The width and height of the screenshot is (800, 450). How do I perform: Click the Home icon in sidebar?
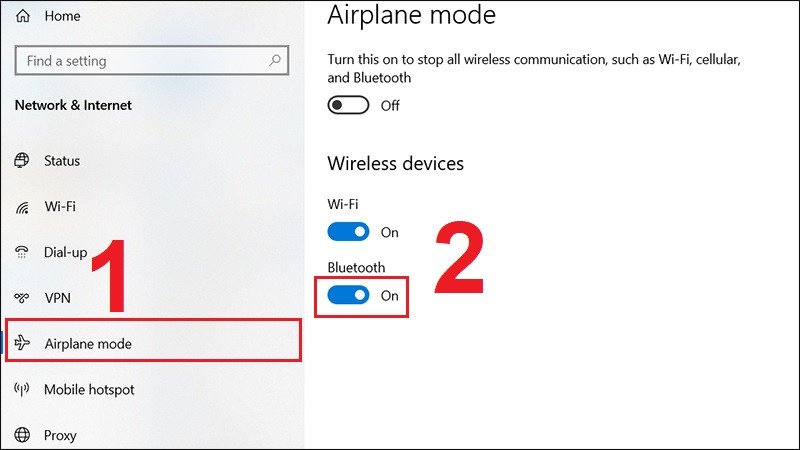(22, 16)
